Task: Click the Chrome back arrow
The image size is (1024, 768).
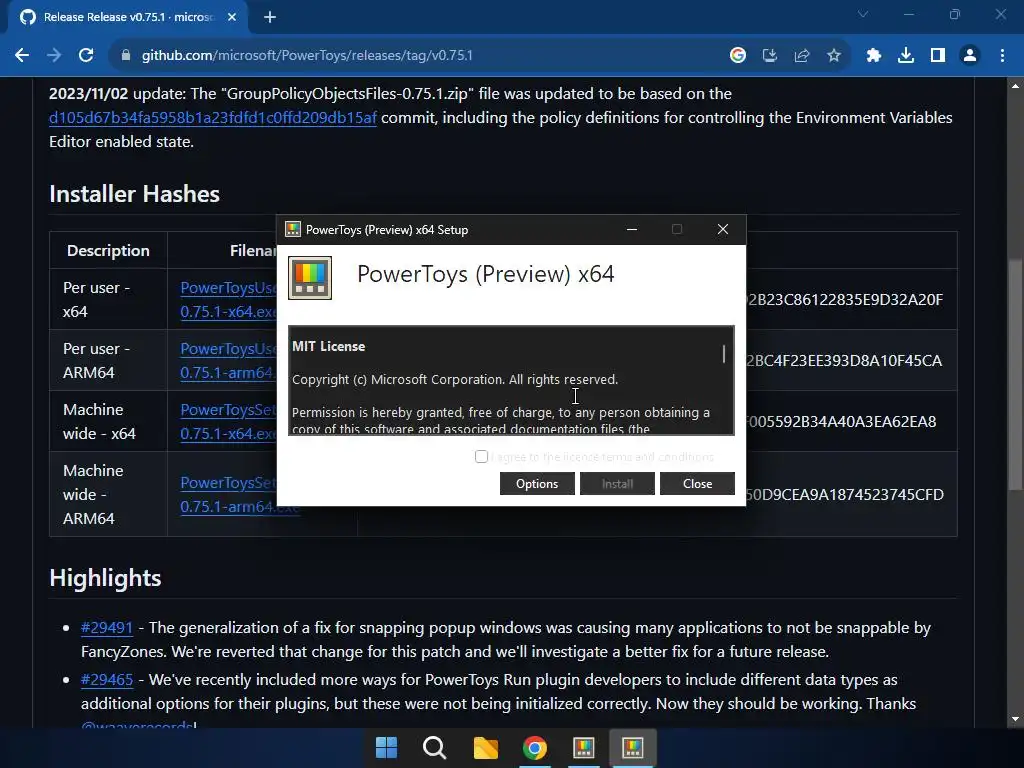Action: tap(22, 56)
